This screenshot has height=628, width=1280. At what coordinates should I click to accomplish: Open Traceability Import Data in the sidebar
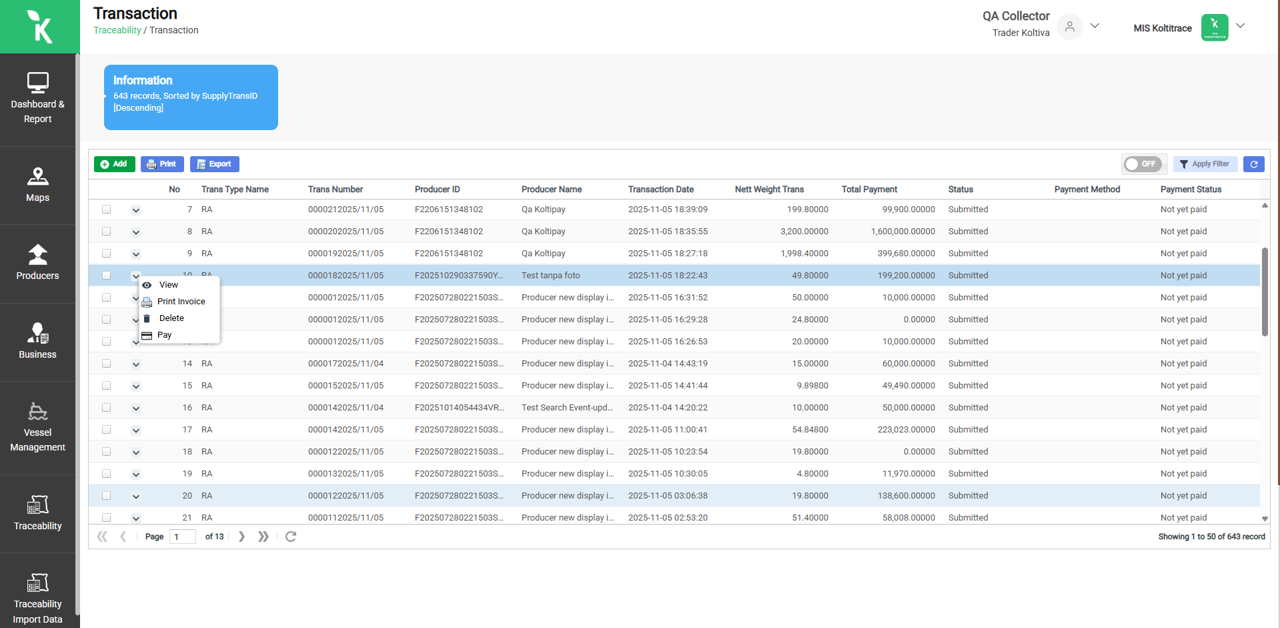point(38,598)
